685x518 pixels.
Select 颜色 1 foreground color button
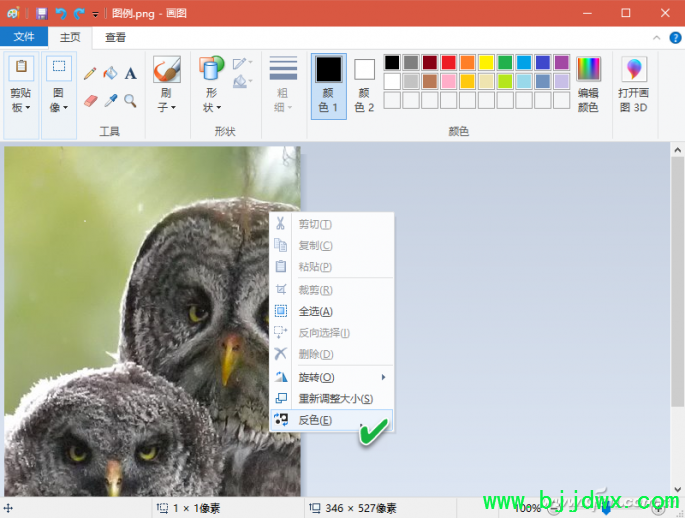(329, 86)
